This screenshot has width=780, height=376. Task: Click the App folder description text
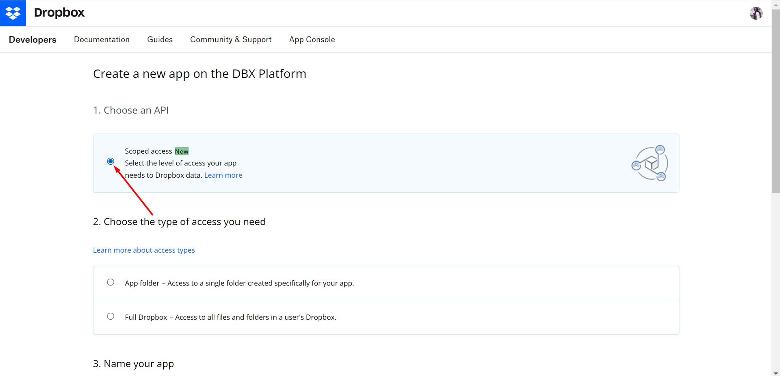(239, 283)
